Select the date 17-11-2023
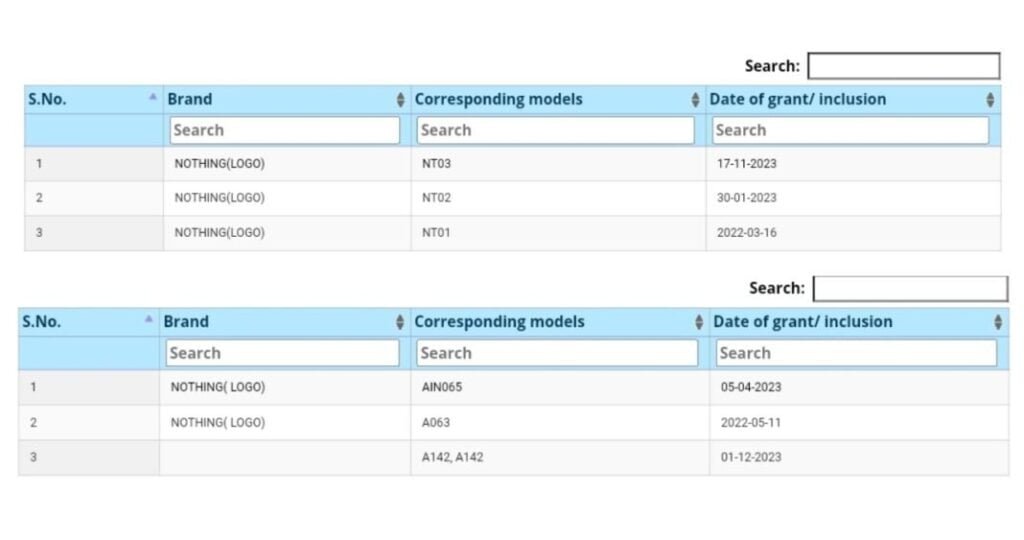 pyautogui.click(x=746, y=164)
